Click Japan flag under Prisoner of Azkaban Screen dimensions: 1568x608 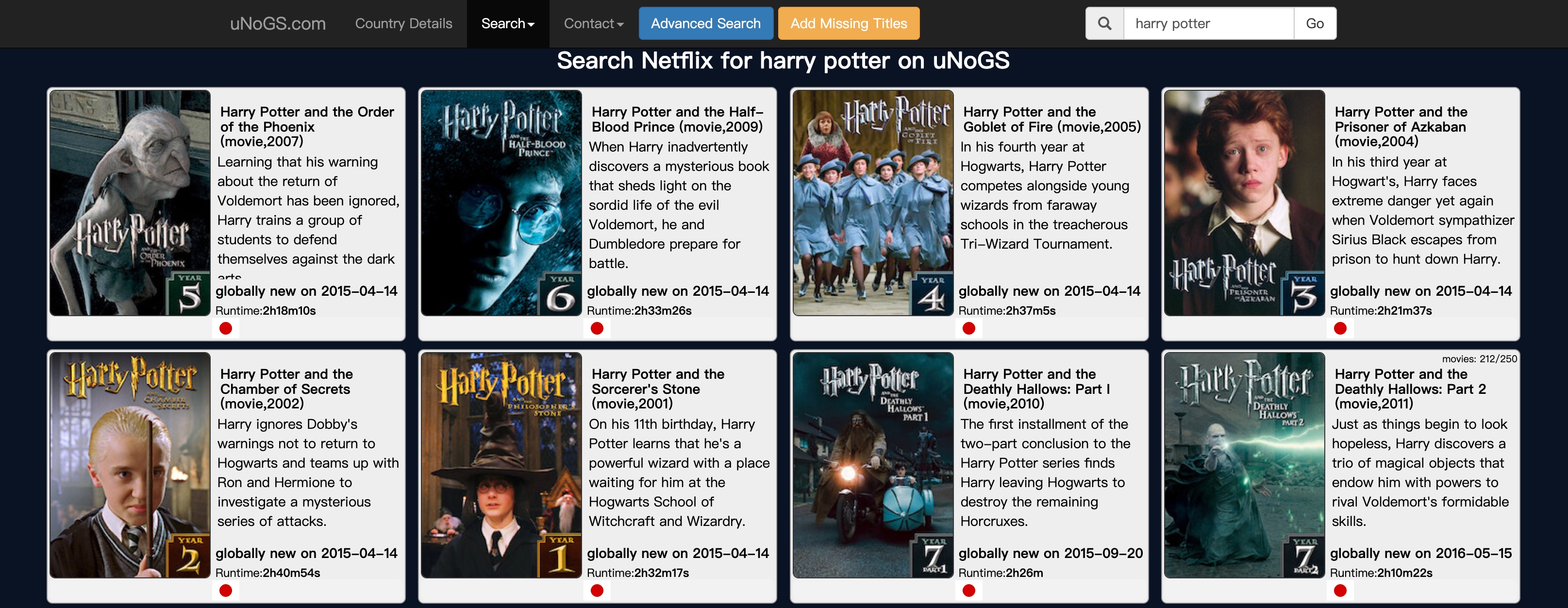pyautogui.click(x=1340, y=328)
